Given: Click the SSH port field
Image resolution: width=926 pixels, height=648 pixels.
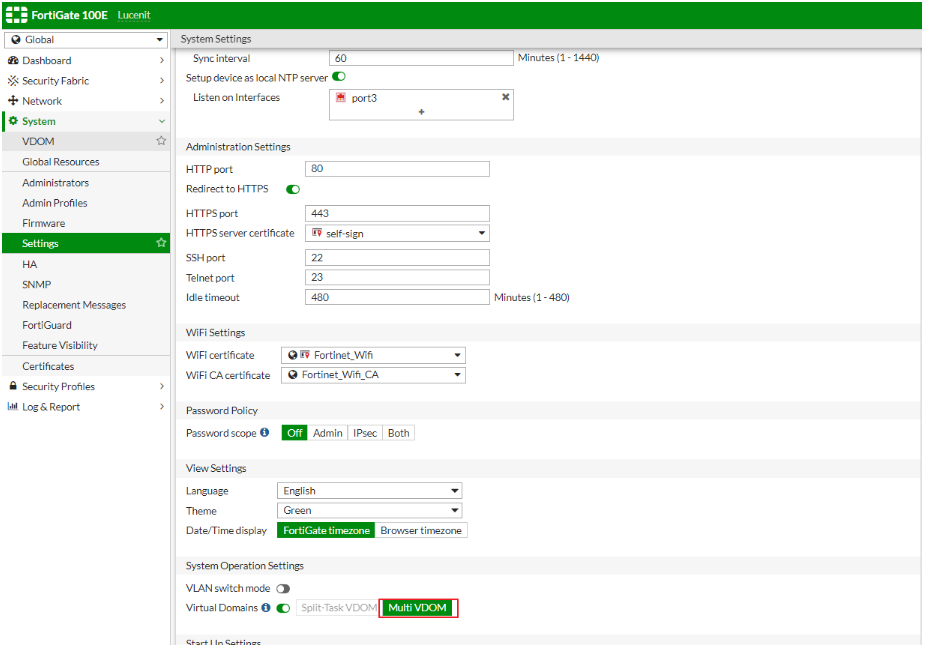Looking at the screenshot, I should [x=397, y=258].
